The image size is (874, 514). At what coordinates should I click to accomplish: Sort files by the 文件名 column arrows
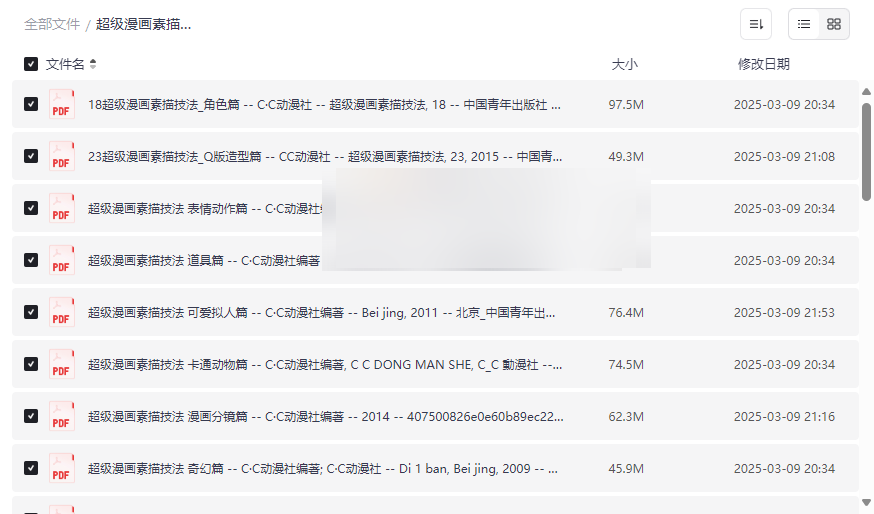[x=93, y=64]
